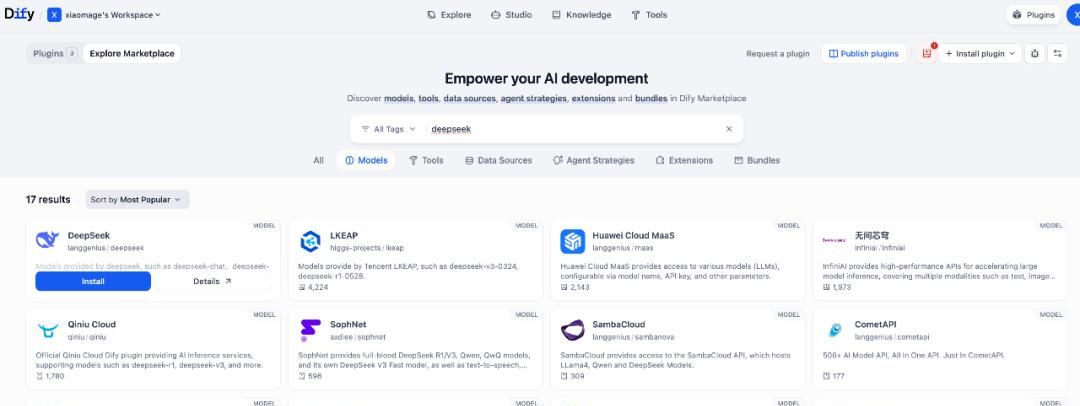This screenshot has width=1080, height=406.
Task: Click the models link in the subtitle
Action: tap(399, 99)
